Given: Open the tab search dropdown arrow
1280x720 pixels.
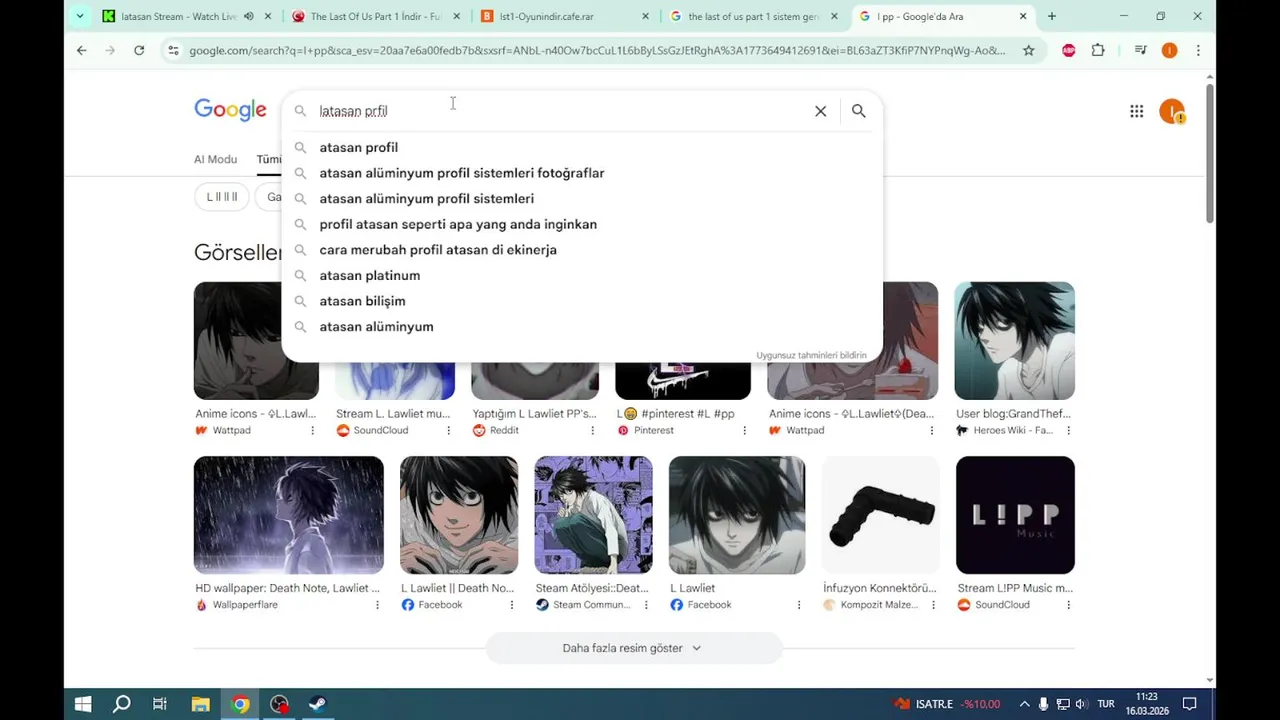Looking at the screenshot, I should [80, 16].
